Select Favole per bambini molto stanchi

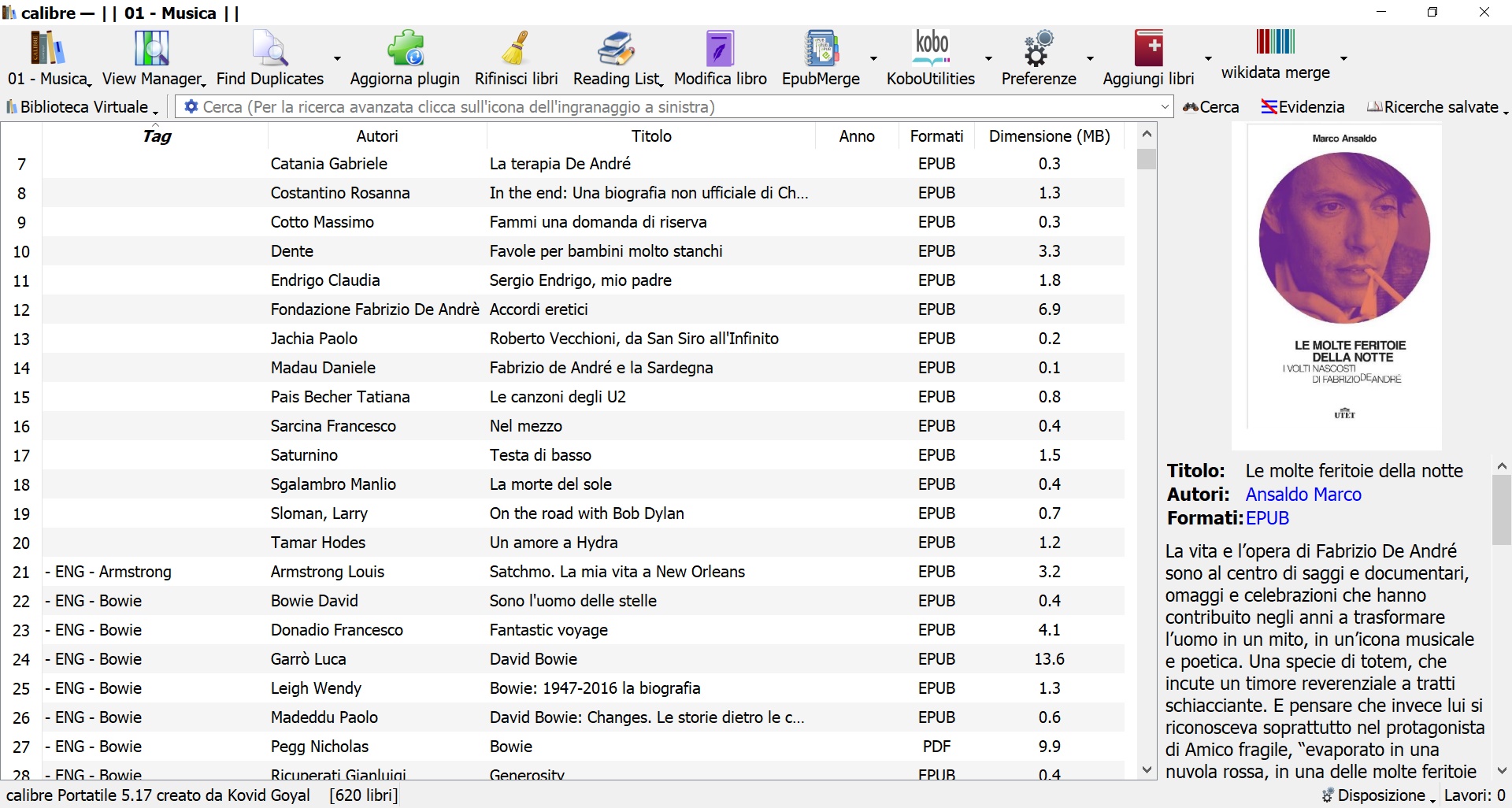coord(606,251)
